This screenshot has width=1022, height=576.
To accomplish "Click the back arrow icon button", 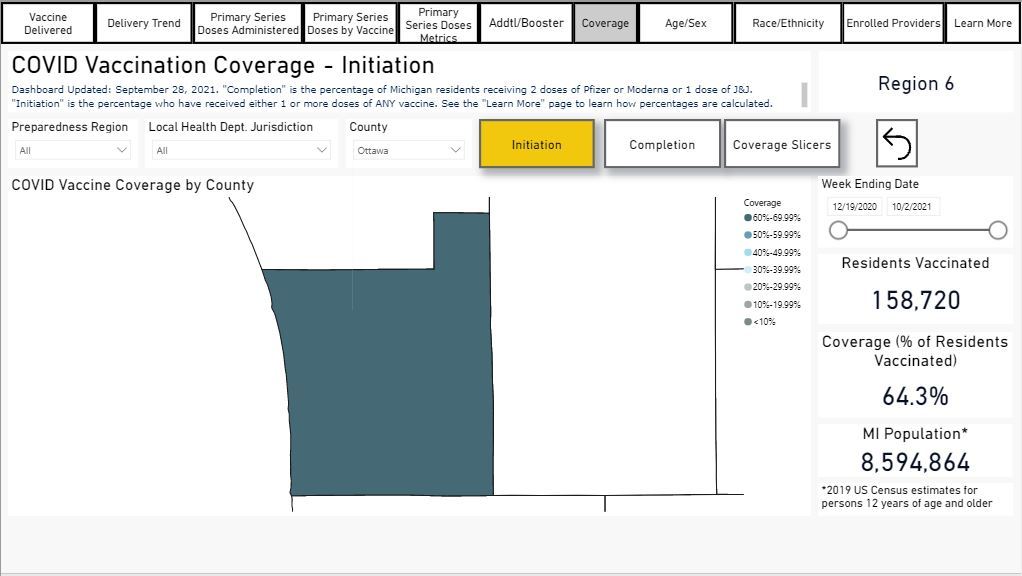I will [897, 144].
